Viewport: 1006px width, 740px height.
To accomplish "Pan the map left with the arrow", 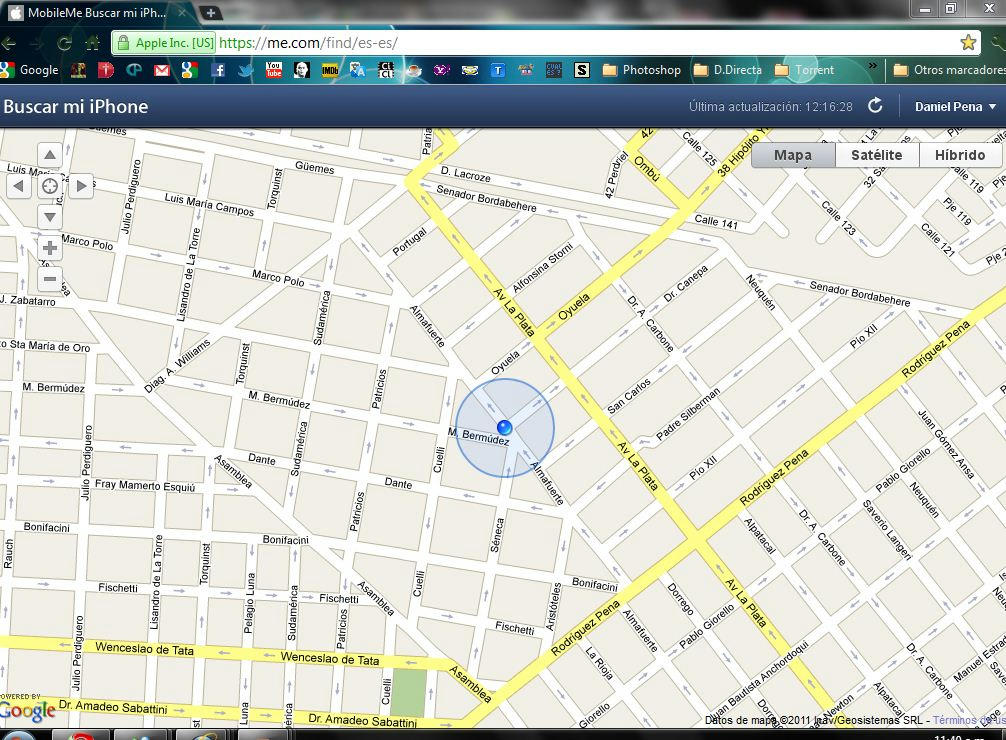I will pyautogui.click(x=19, y=186).
